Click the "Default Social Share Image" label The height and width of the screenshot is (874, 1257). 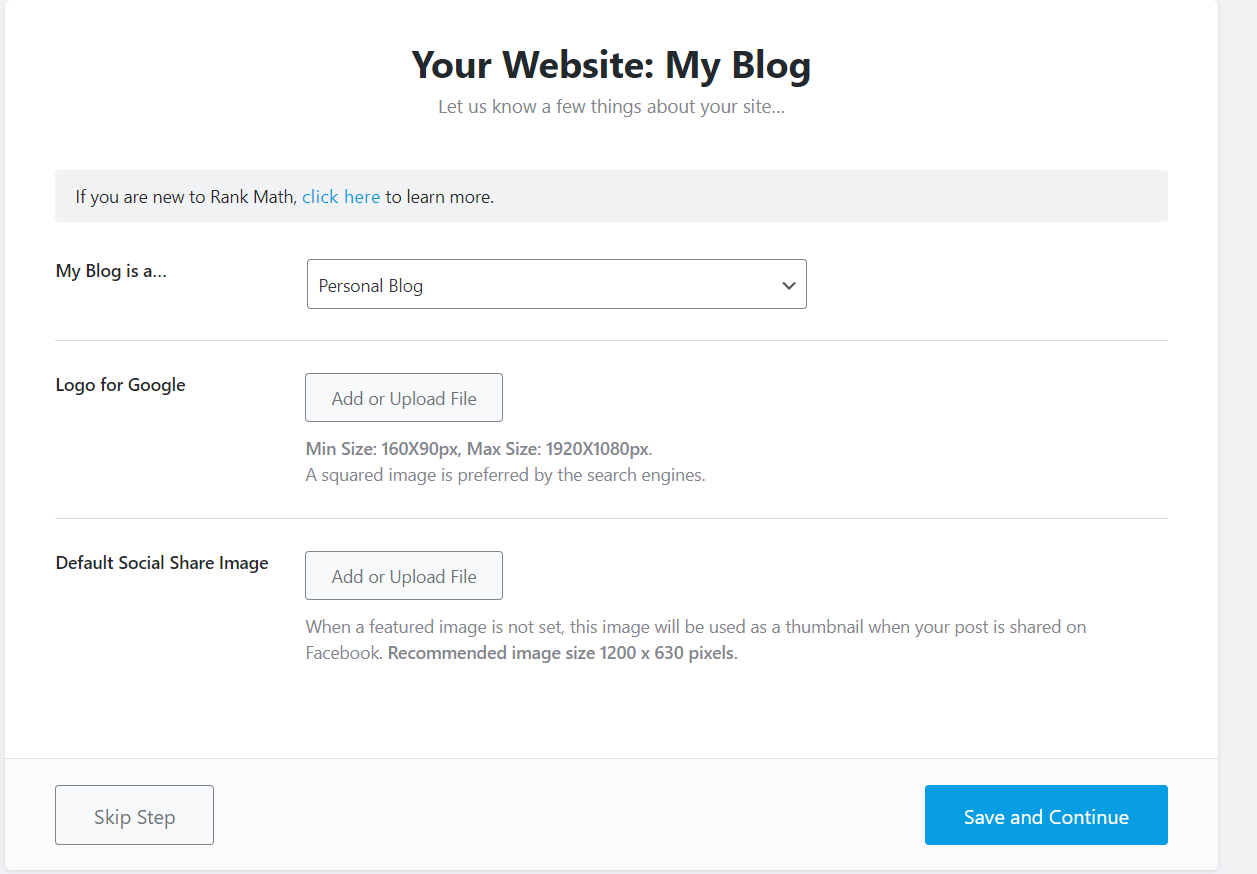coord(162,563)
